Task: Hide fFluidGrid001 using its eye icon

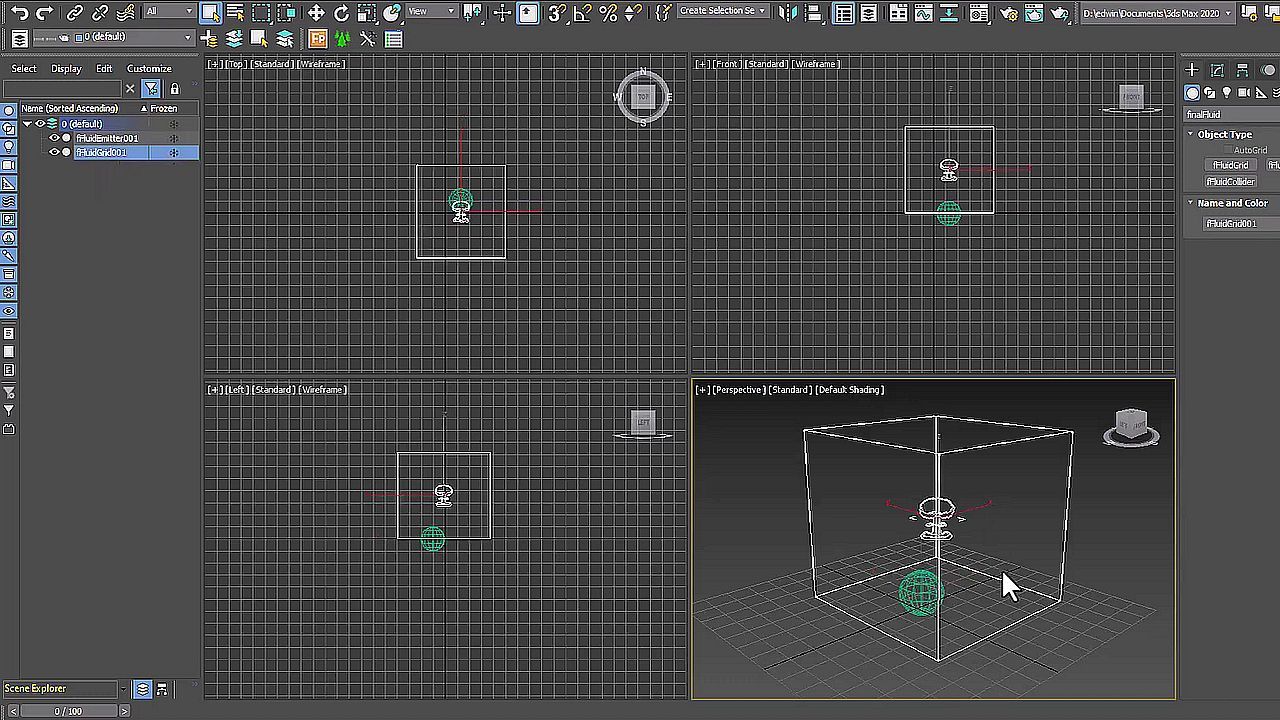Action: 52,151
